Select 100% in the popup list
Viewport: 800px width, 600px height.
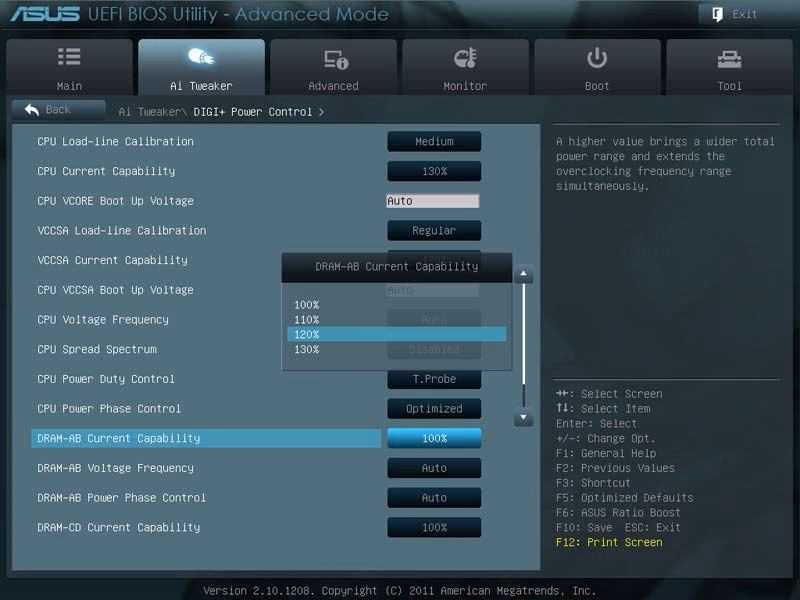(397, 305)
